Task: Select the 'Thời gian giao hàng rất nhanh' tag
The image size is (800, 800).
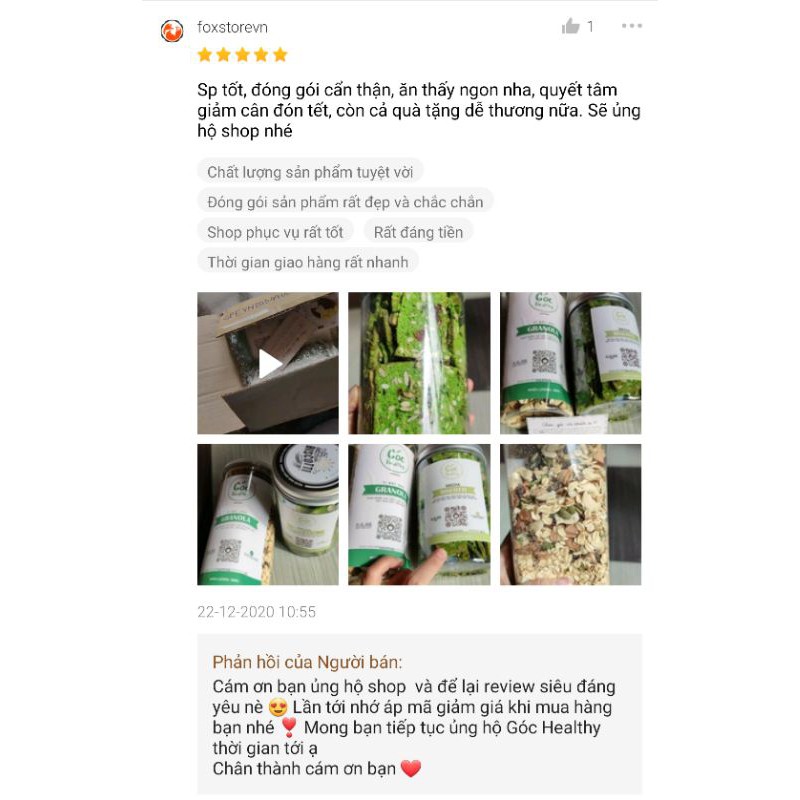Action: pyautogui.click(x=308, y=262)
